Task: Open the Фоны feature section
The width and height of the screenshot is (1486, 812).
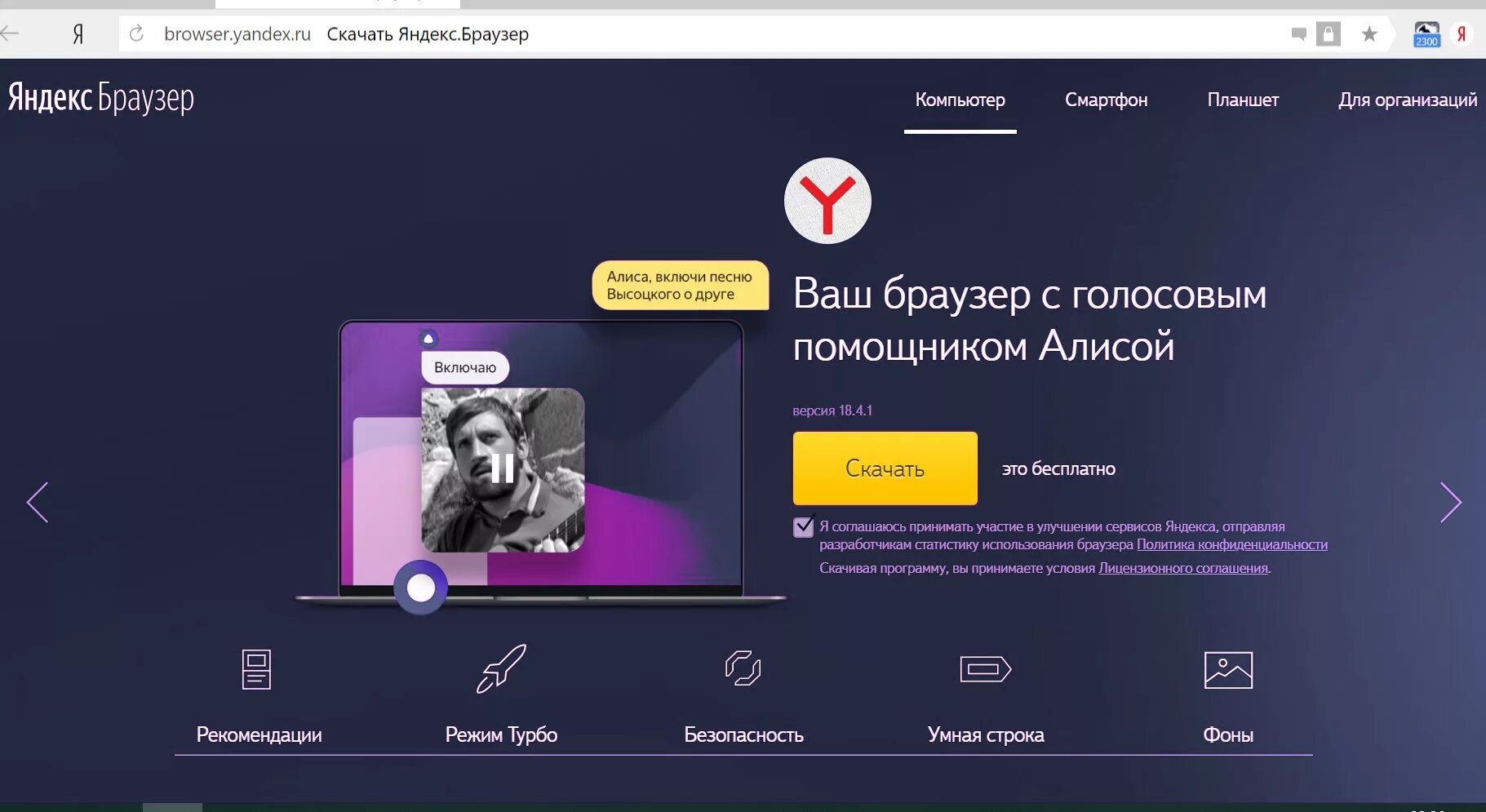Action: point(1228,734)
